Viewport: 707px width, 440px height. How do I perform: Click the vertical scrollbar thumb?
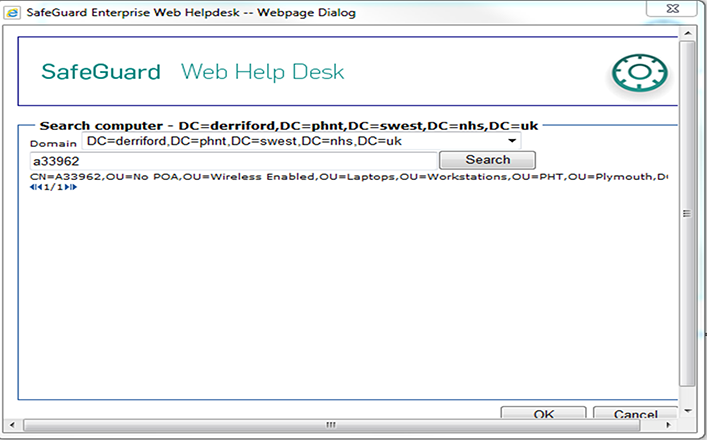coord(687,214)
